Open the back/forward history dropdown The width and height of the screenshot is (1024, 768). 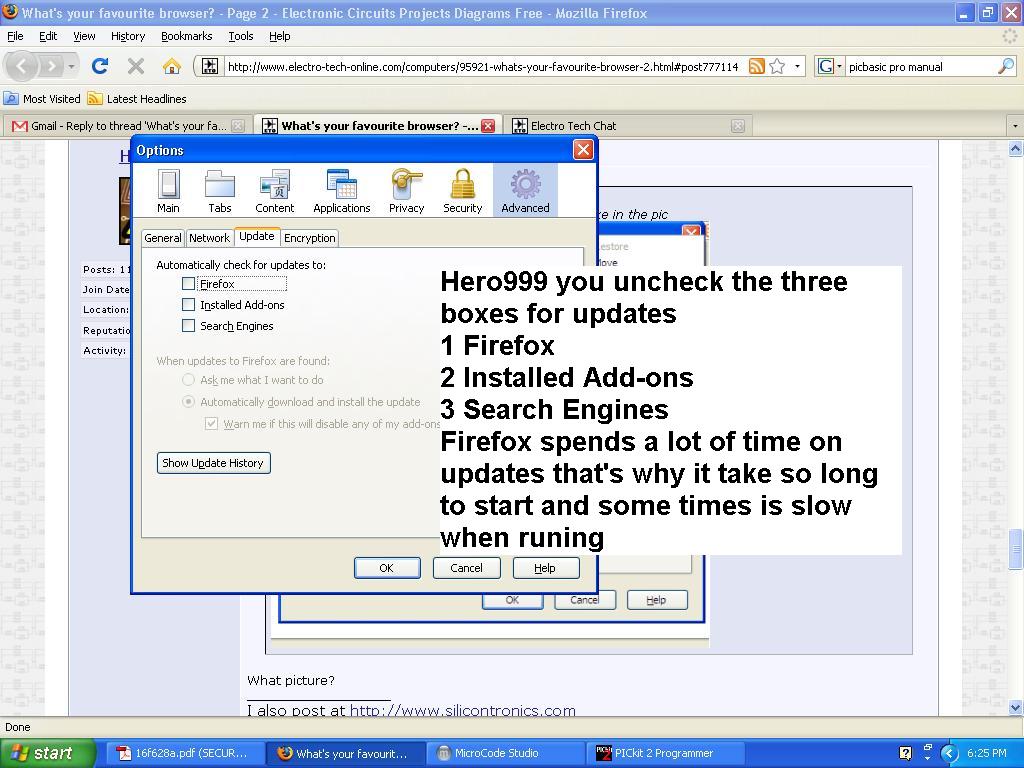(x=71, y=66)
